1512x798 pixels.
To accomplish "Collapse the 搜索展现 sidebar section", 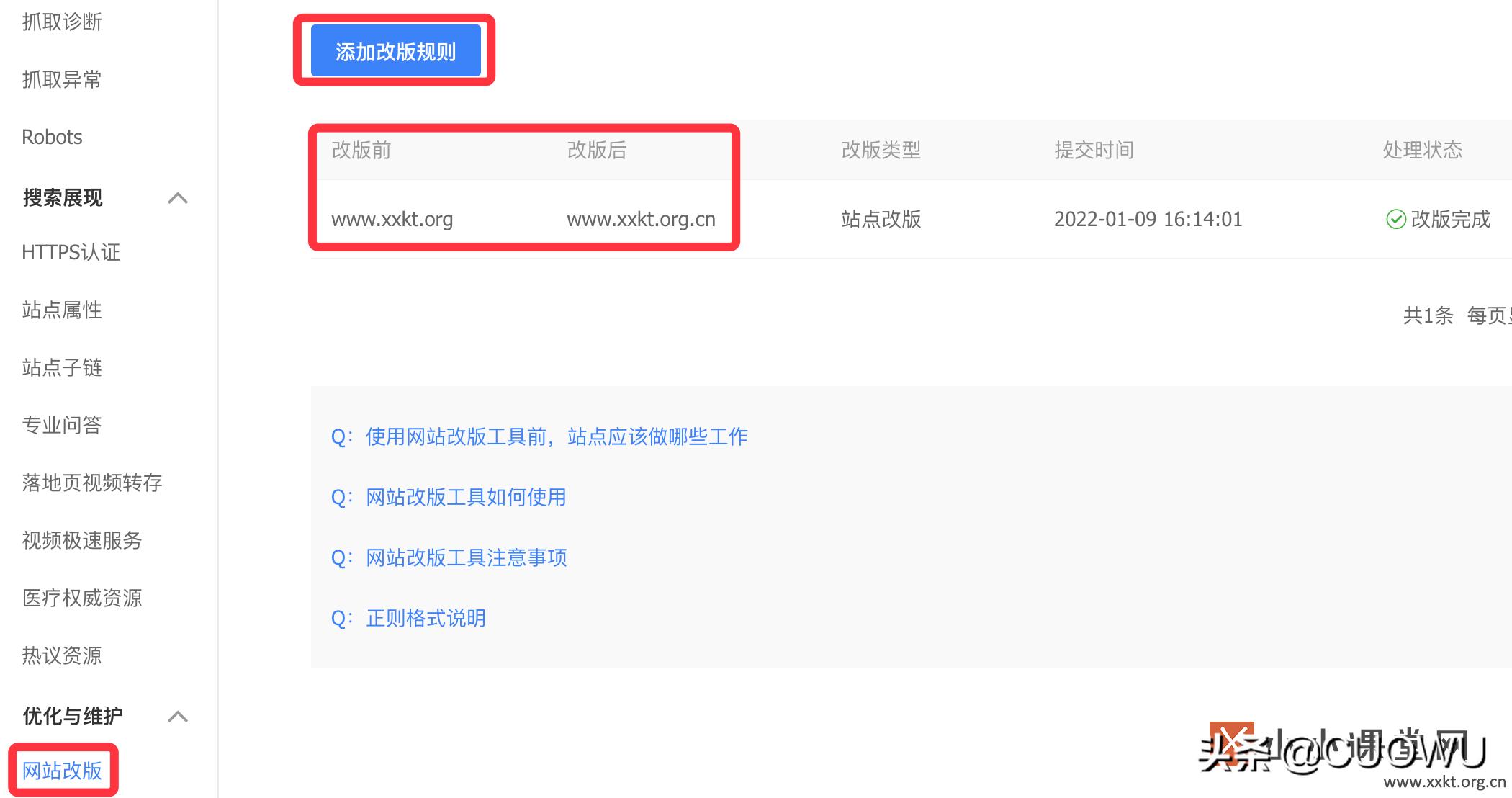I will [177, 198].
